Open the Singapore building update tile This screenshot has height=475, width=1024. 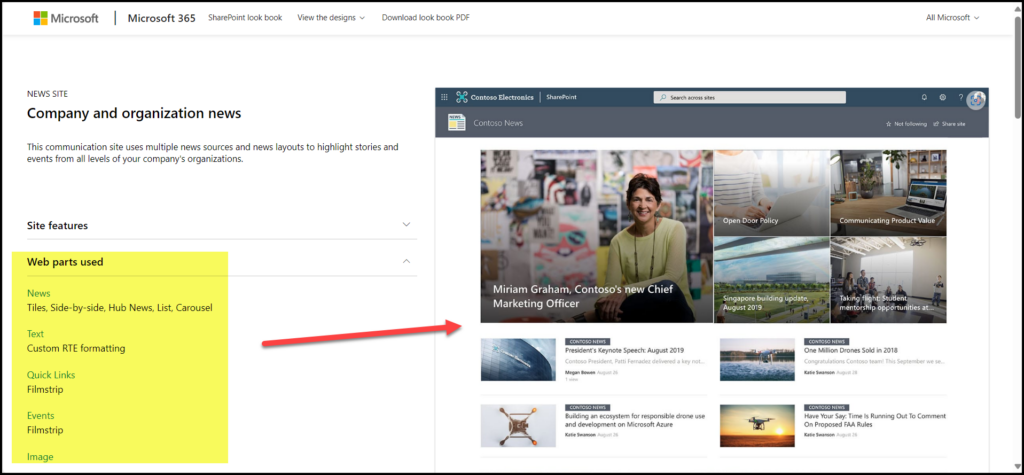tap(771, 280)
